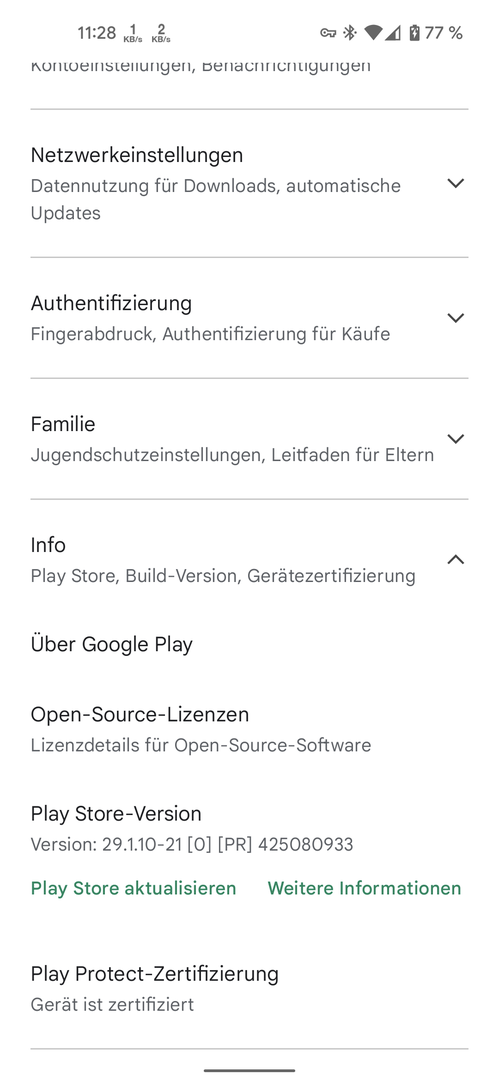Select Play Protect-Zertifizierung entry

(250, 988)
